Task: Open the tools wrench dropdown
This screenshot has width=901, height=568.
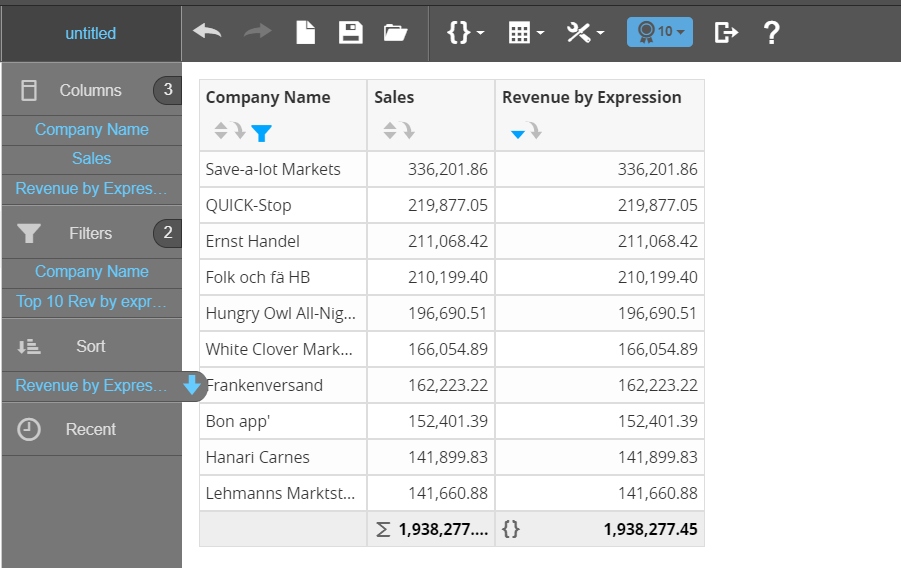Action: 585,32
